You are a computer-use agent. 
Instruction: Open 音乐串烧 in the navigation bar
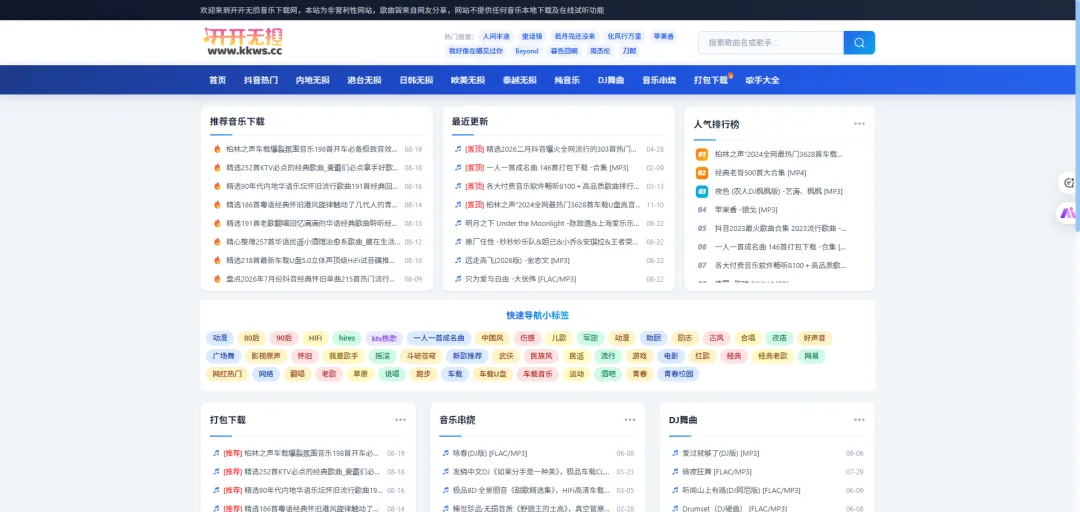point(659,80)
